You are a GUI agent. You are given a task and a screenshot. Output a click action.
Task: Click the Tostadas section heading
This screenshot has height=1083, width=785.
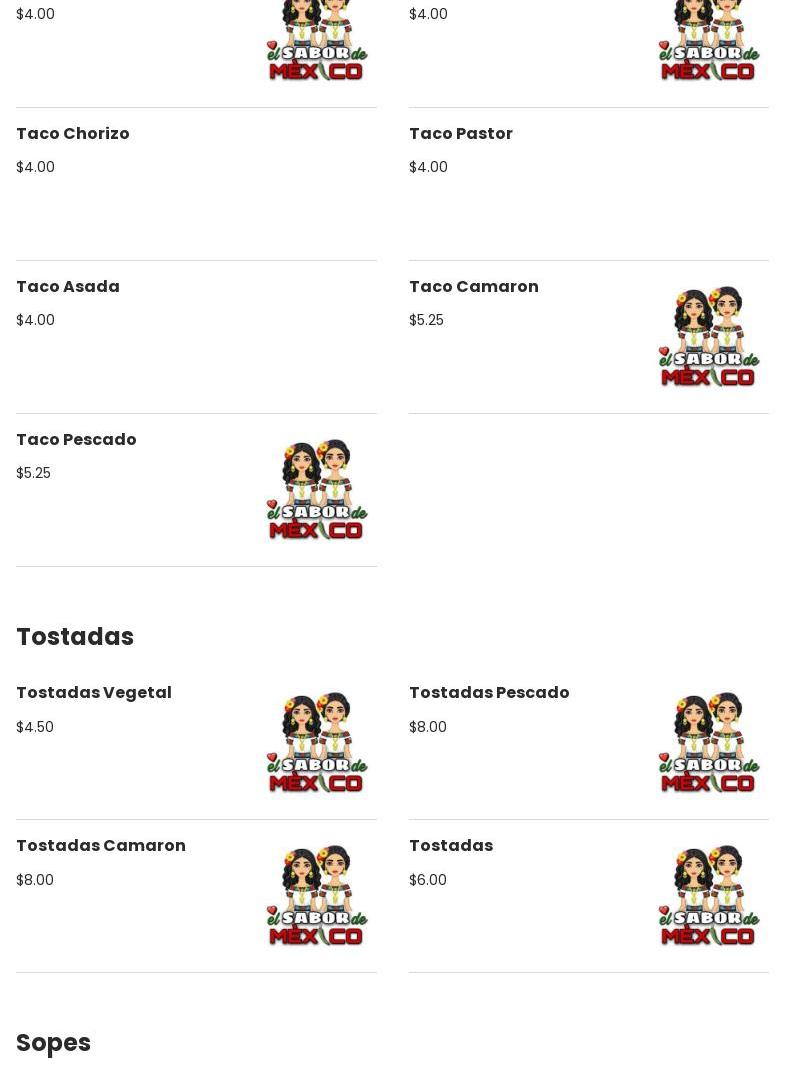[75, 637]
